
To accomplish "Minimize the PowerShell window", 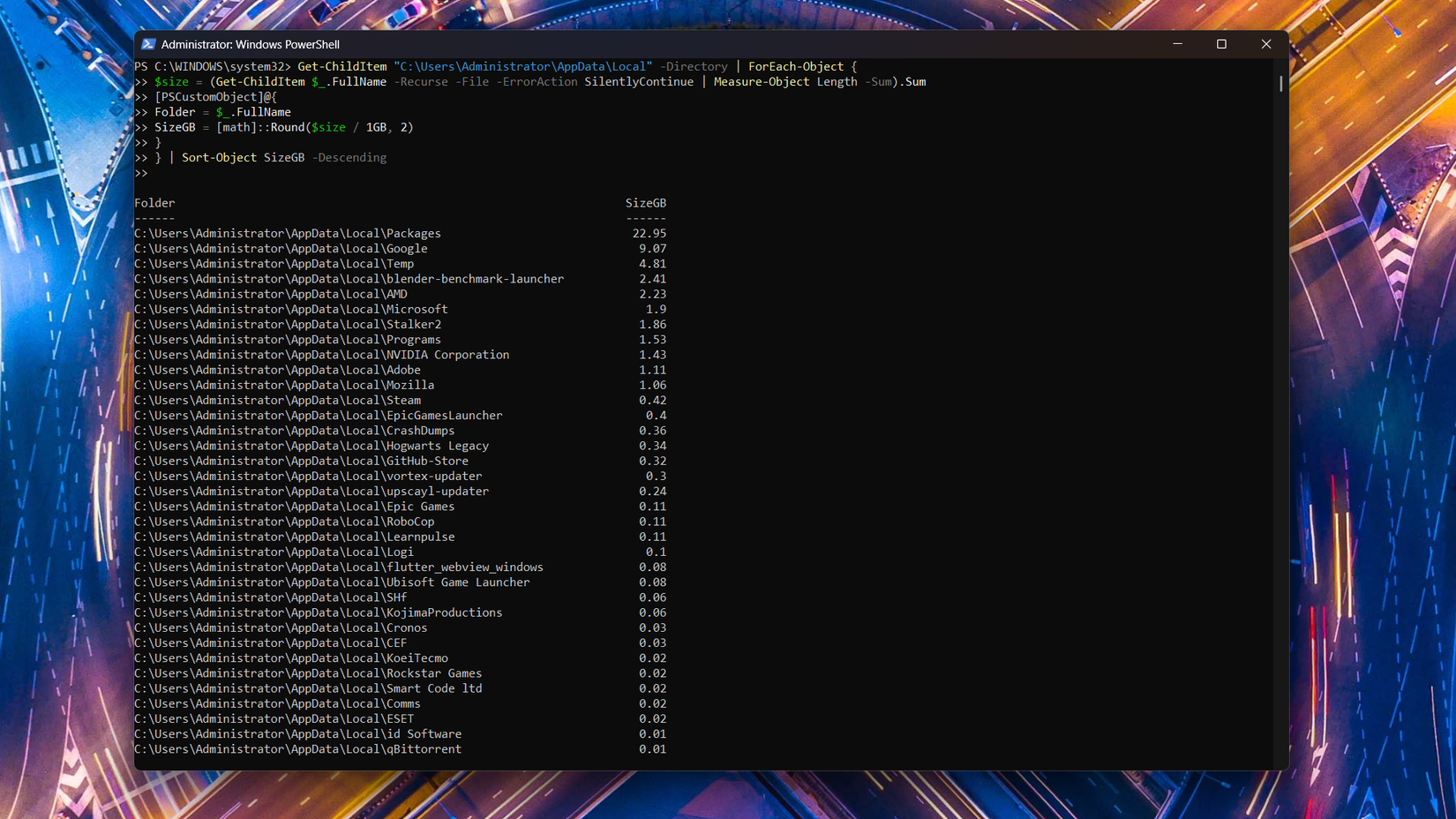I will [x=1177, y=44].
